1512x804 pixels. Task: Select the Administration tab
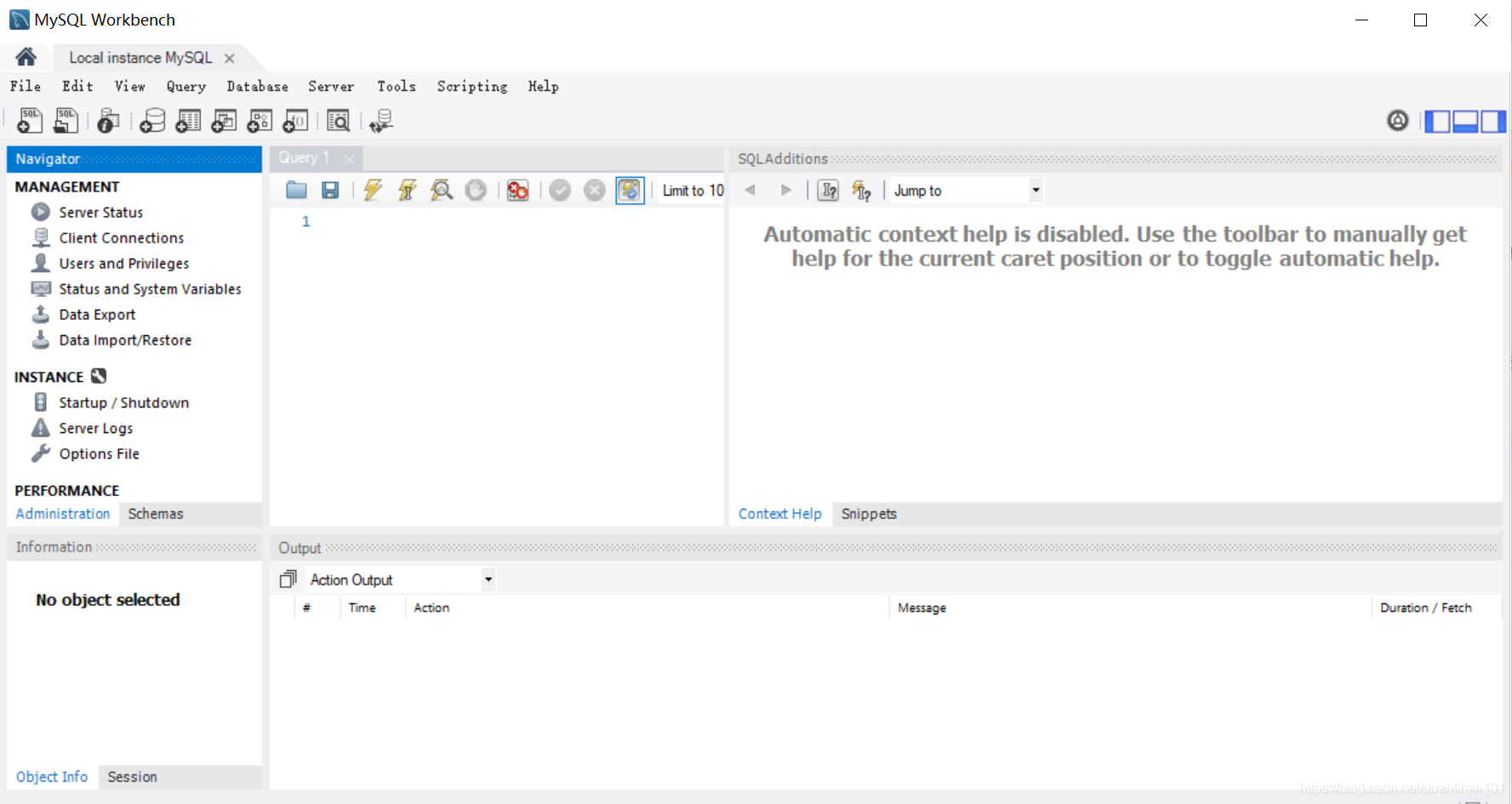63,514
